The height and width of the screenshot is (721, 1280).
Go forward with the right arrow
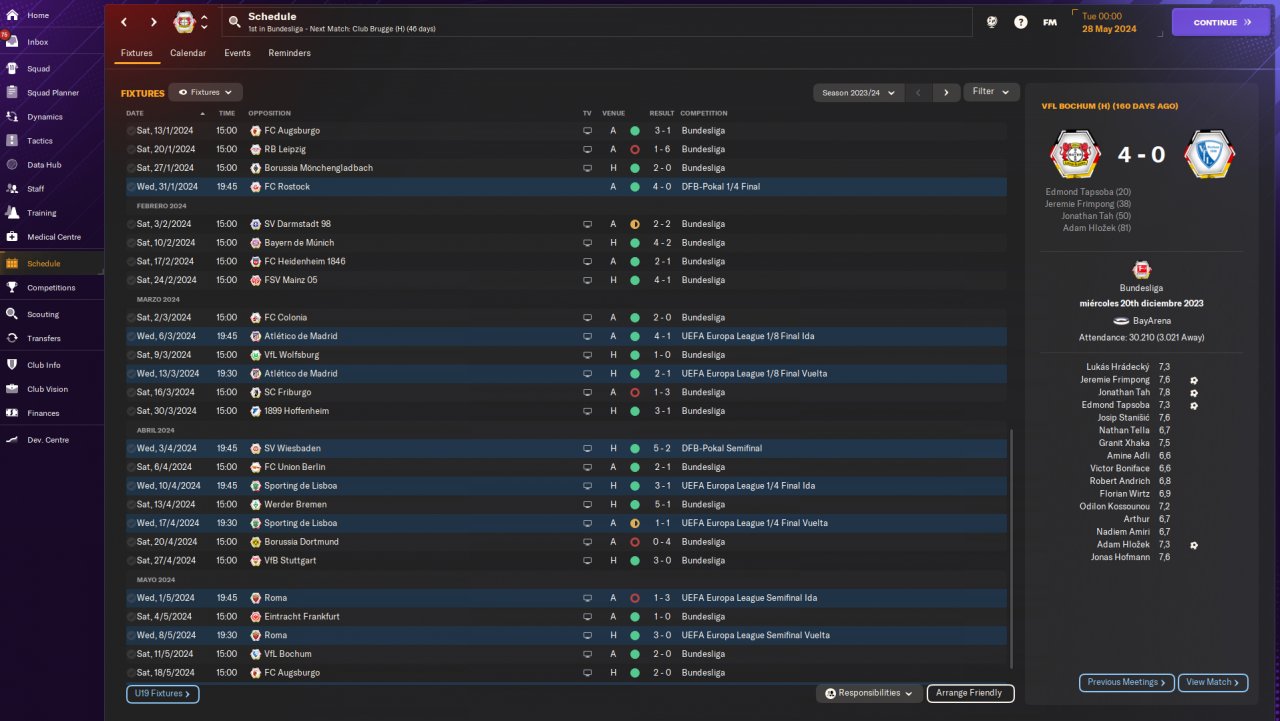(153, 22)
